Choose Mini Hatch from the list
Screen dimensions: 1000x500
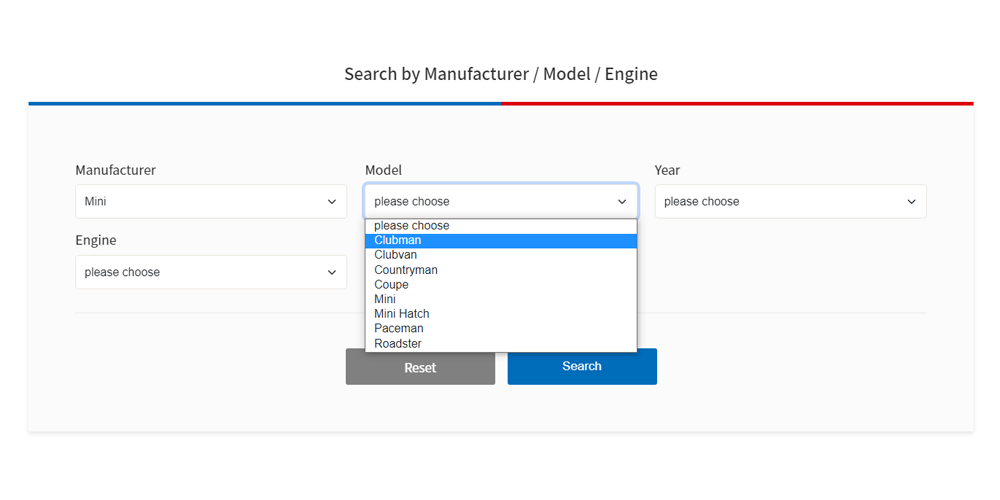(x=501, y=314)
